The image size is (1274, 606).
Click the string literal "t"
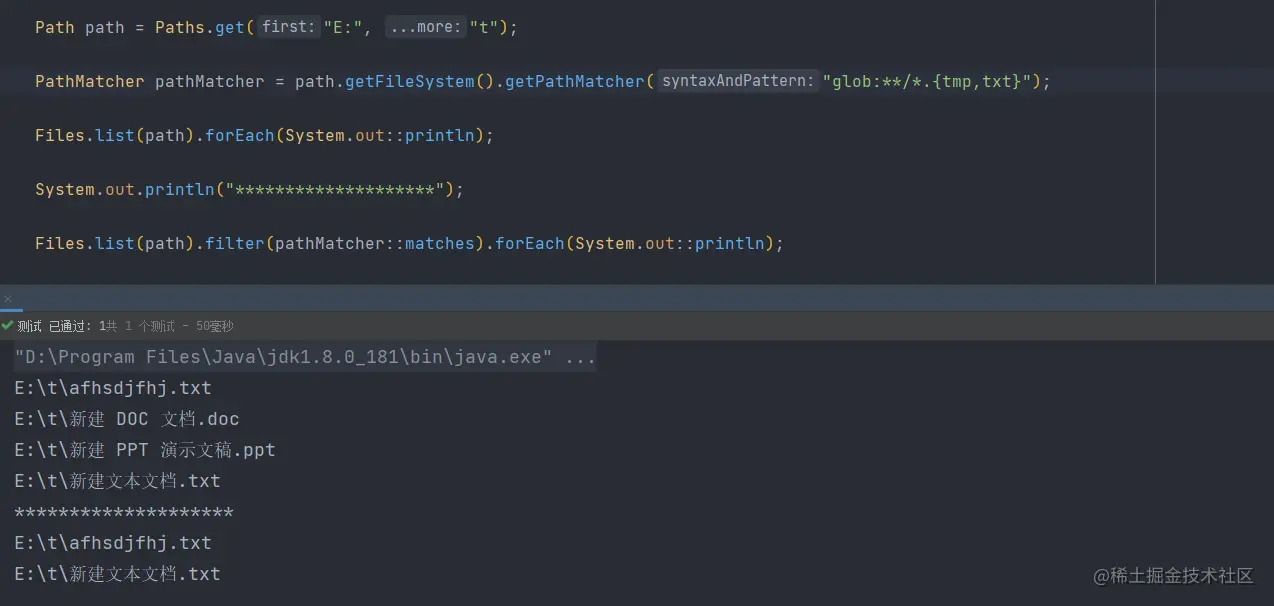point(483,27)
